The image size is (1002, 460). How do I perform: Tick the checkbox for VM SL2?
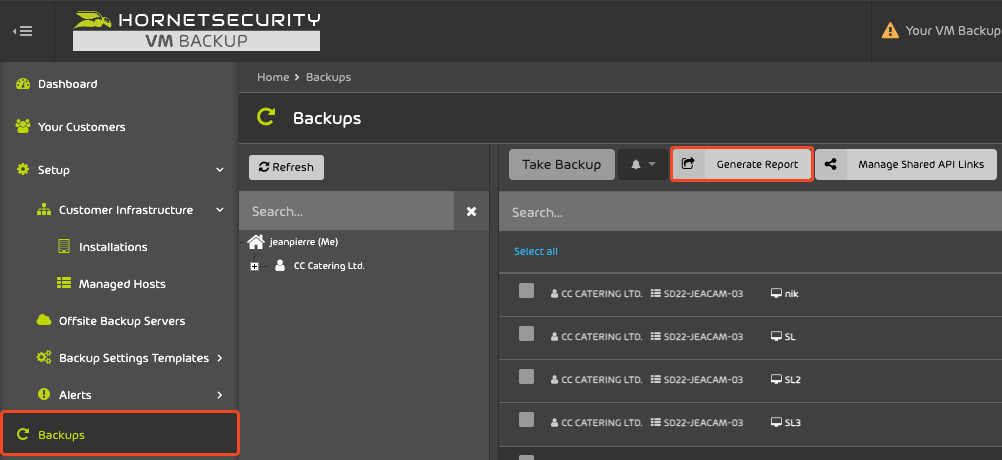527,377
